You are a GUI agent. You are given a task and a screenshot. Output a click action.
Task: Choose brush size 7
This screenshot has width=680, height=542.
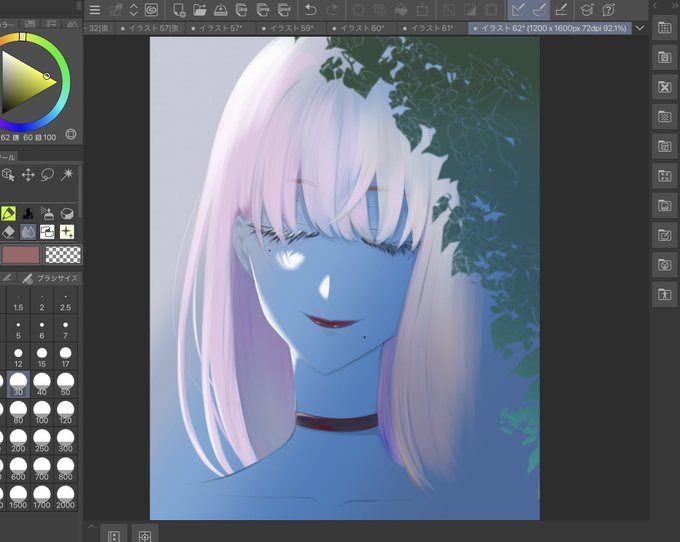point(65,329)
